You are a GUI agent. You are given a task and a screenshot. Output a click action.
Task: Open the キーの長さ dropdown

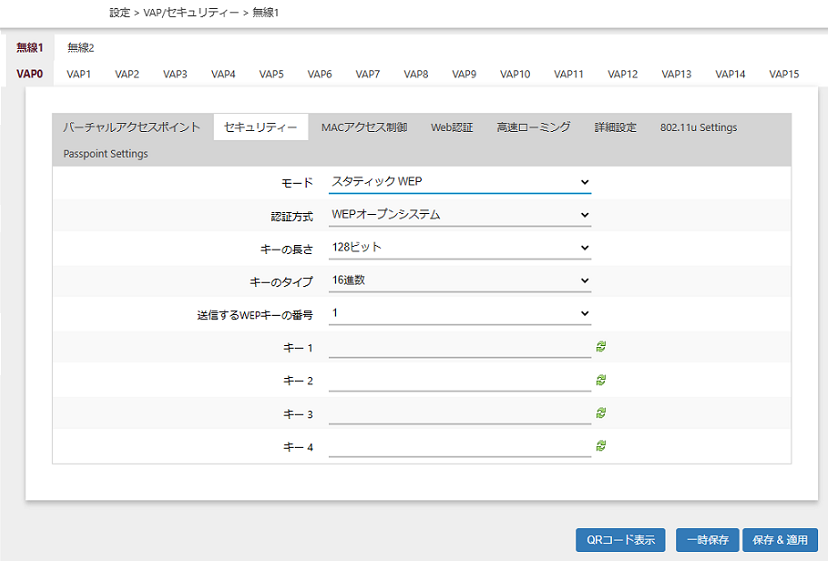click(460, 248)
